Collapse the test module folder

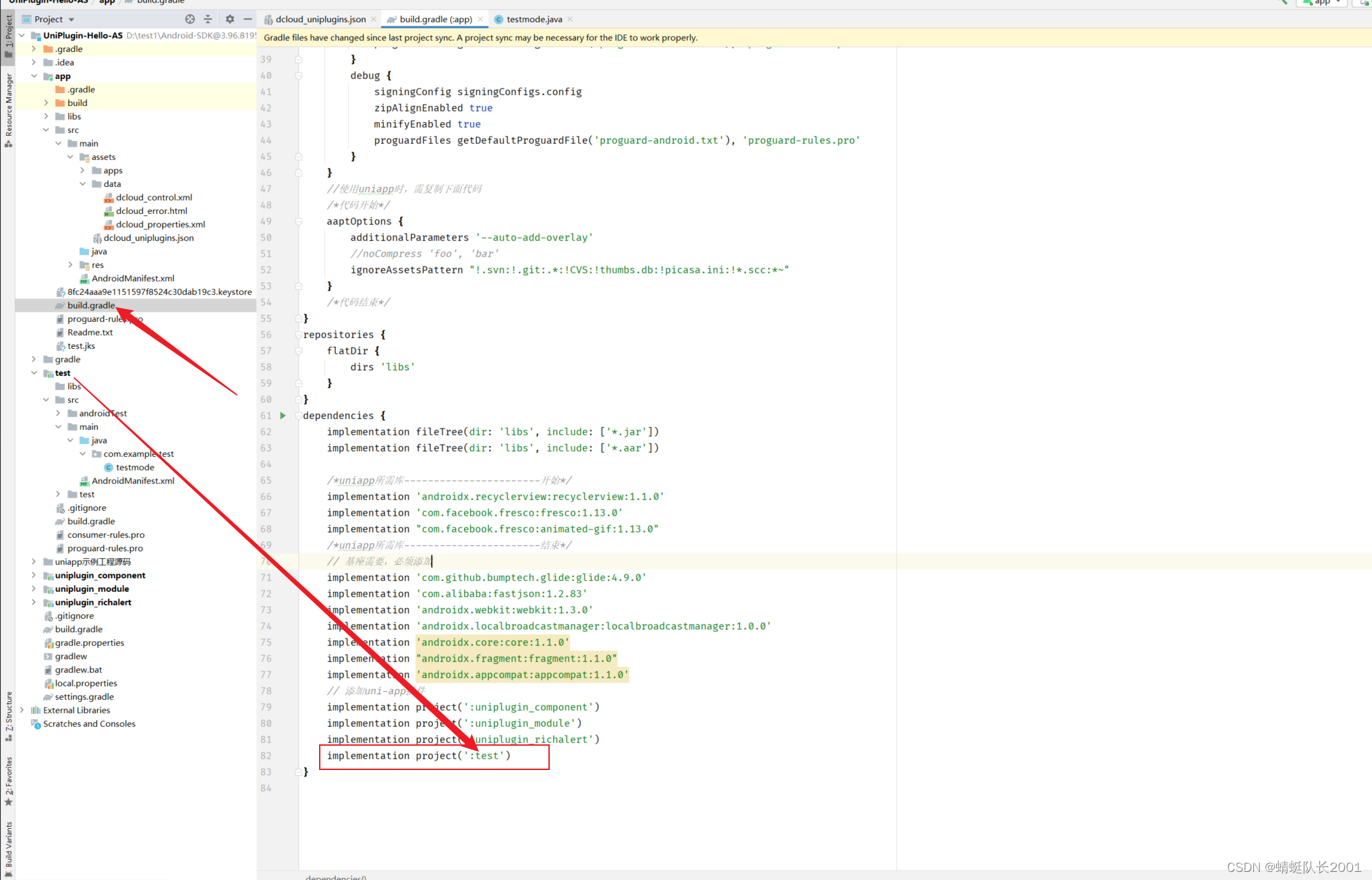point(34,373)
